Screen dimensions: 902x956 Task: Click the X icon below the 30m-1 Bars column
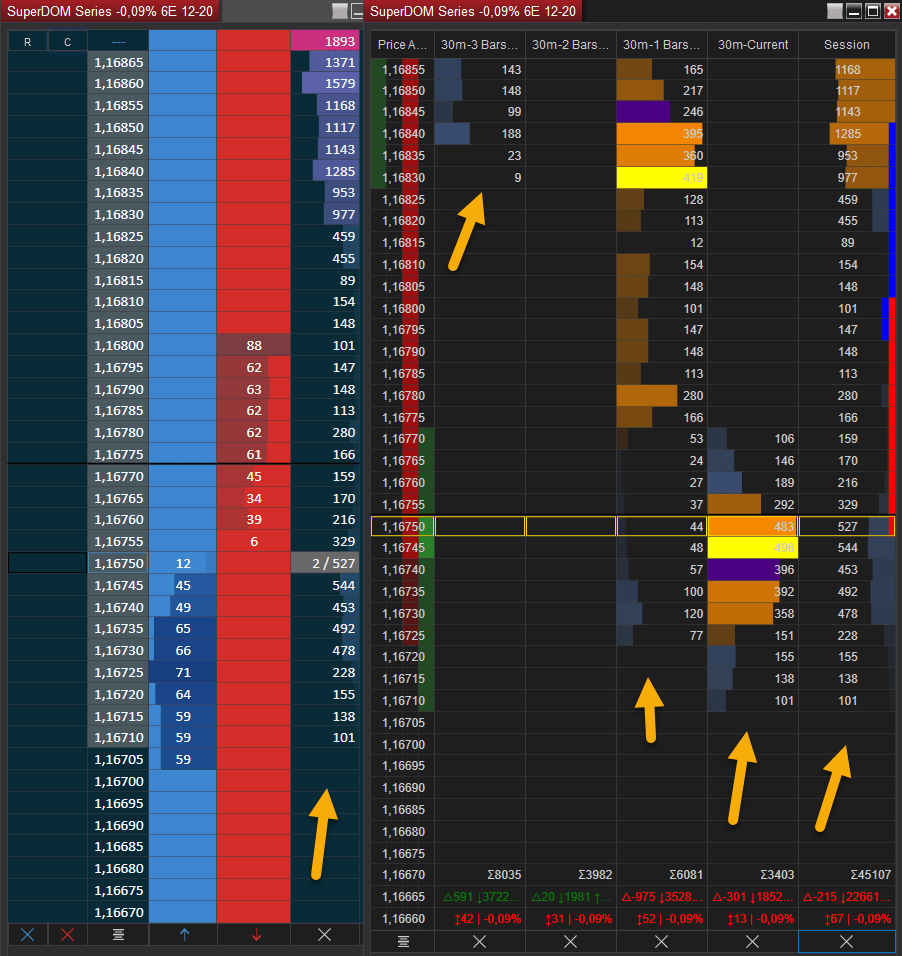(x=661, y=941)
